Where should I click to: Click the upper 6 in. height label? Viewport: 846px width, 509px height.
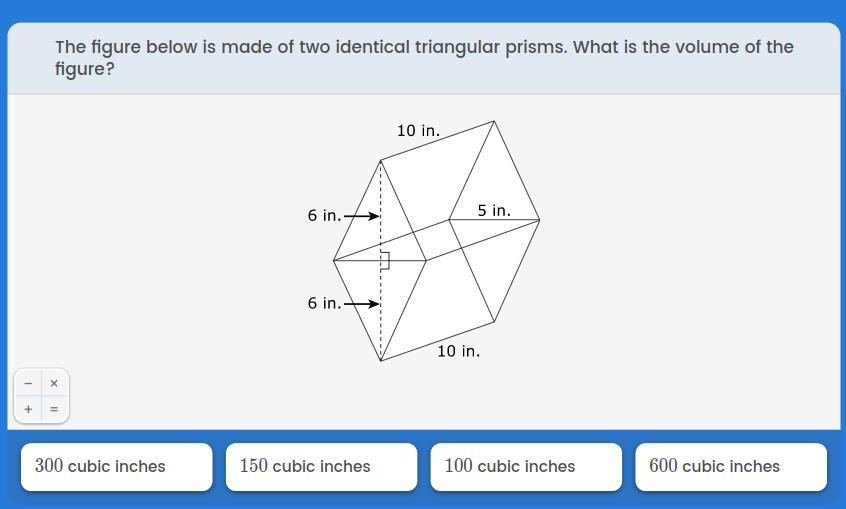(324, 216)
